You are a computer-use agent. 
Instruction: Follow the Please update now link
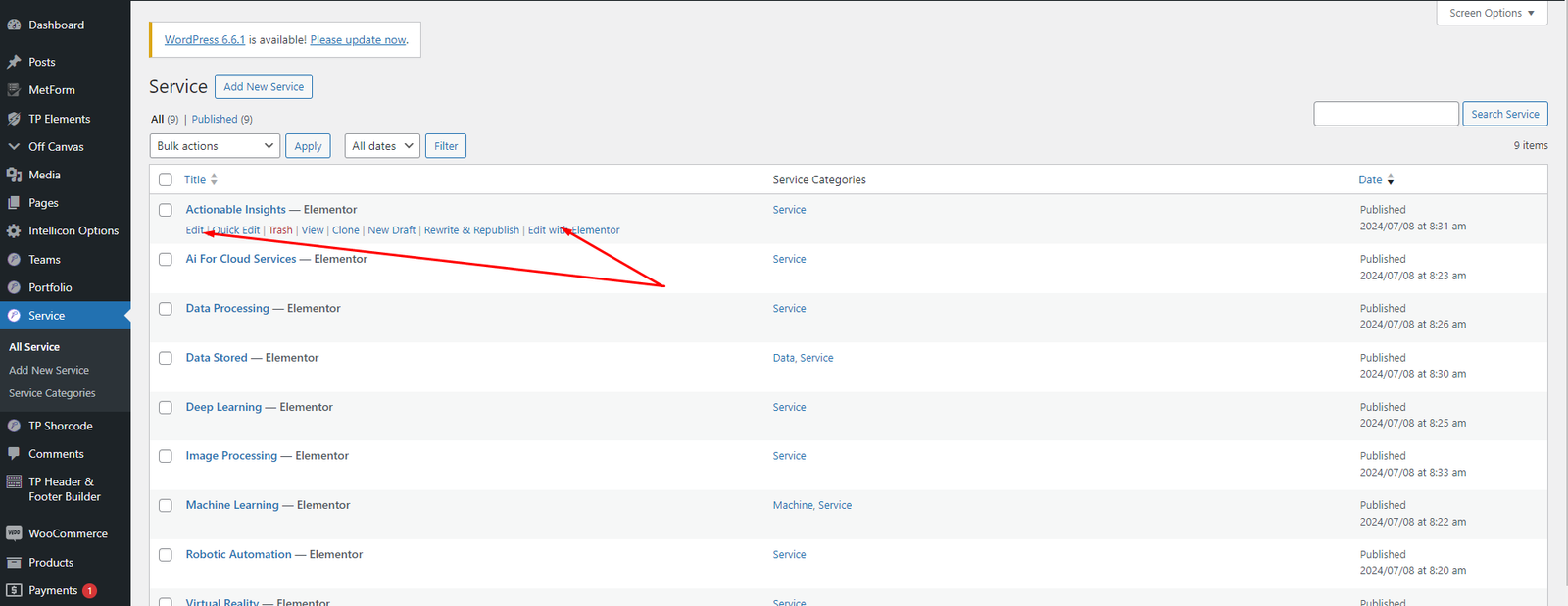point(358,40)
